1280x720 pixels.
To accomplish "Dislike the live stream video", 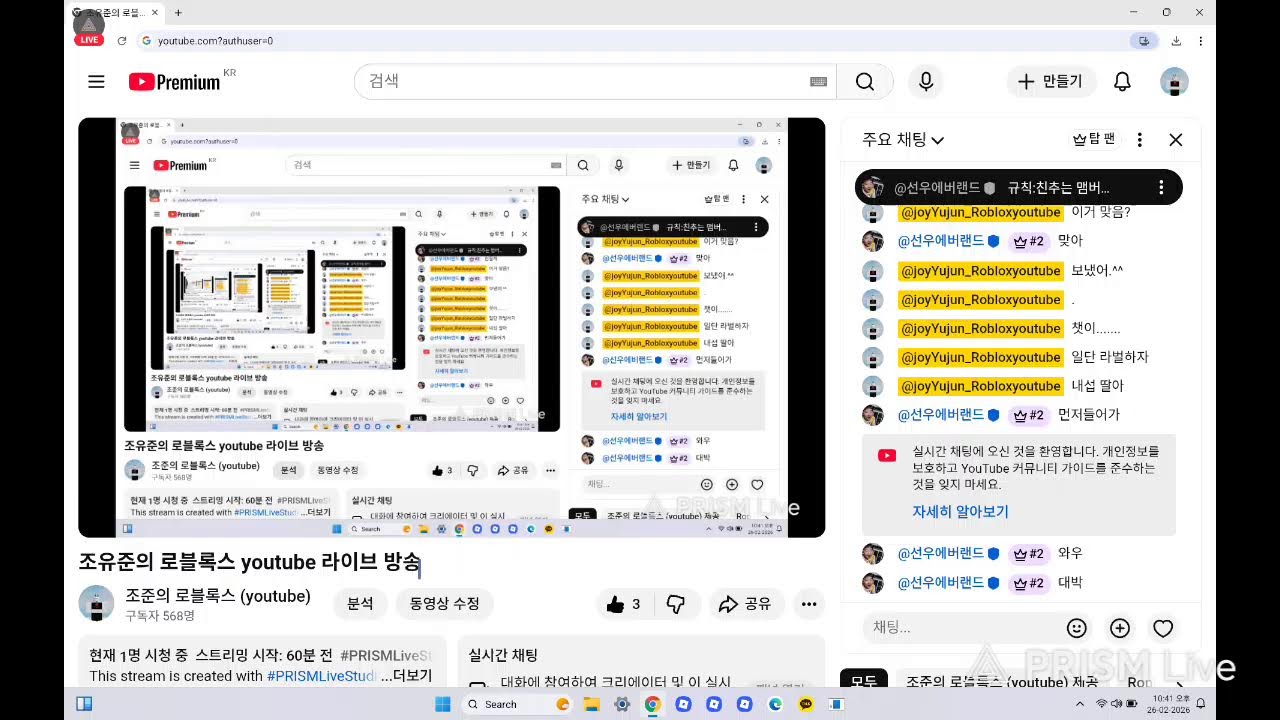I will pos(676,604).
